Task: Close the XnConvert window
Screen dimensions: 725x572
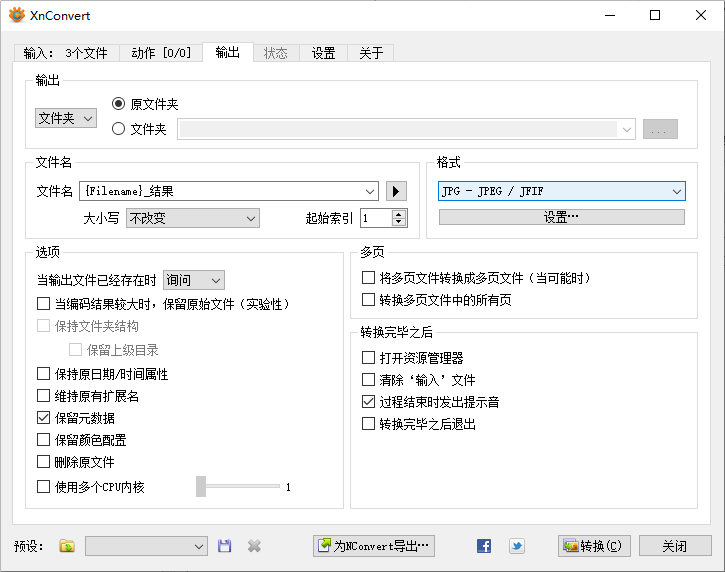Action: coord(700,15)
